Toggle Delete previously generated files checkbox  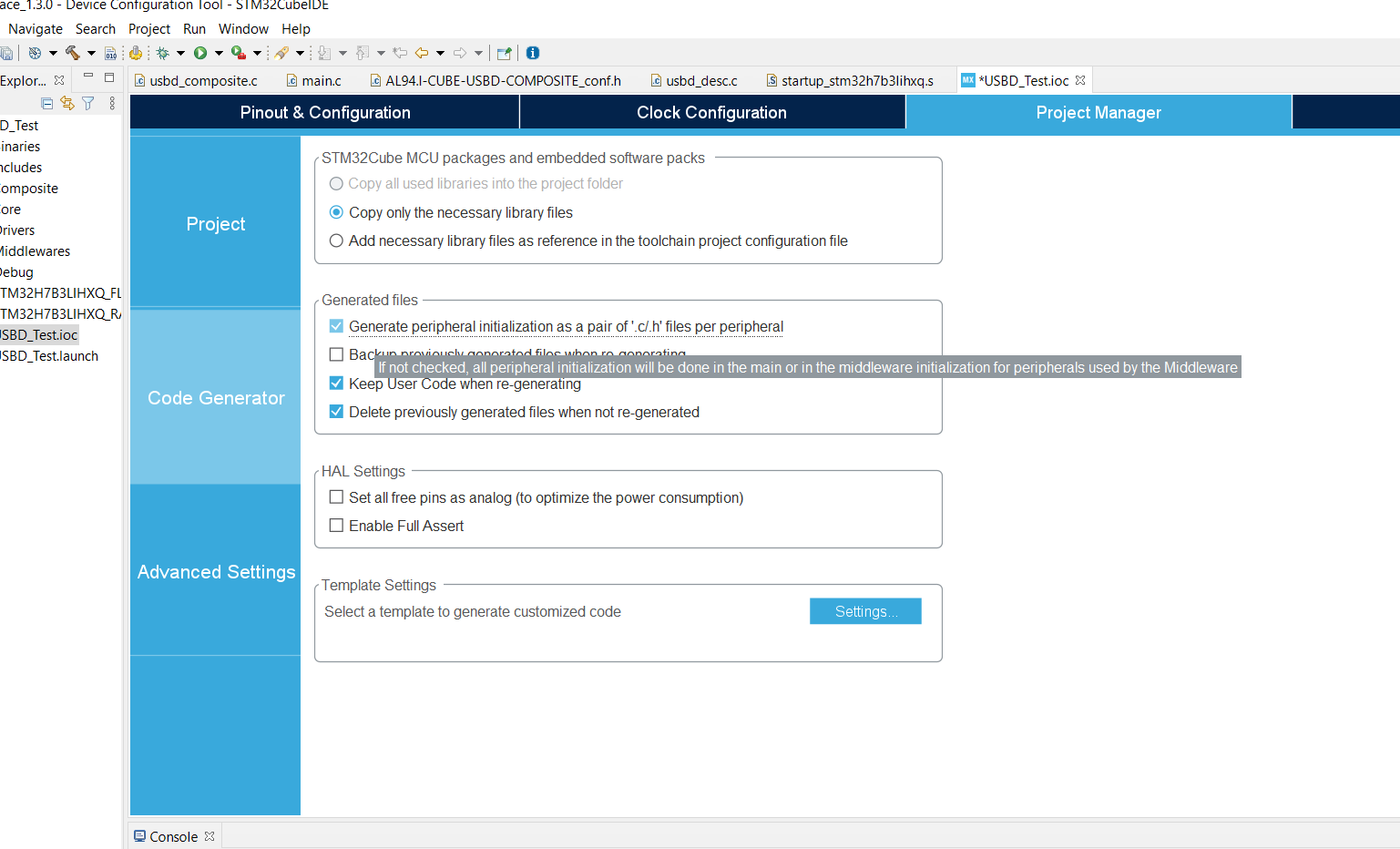pyautogui.click(x=336, y=412)
